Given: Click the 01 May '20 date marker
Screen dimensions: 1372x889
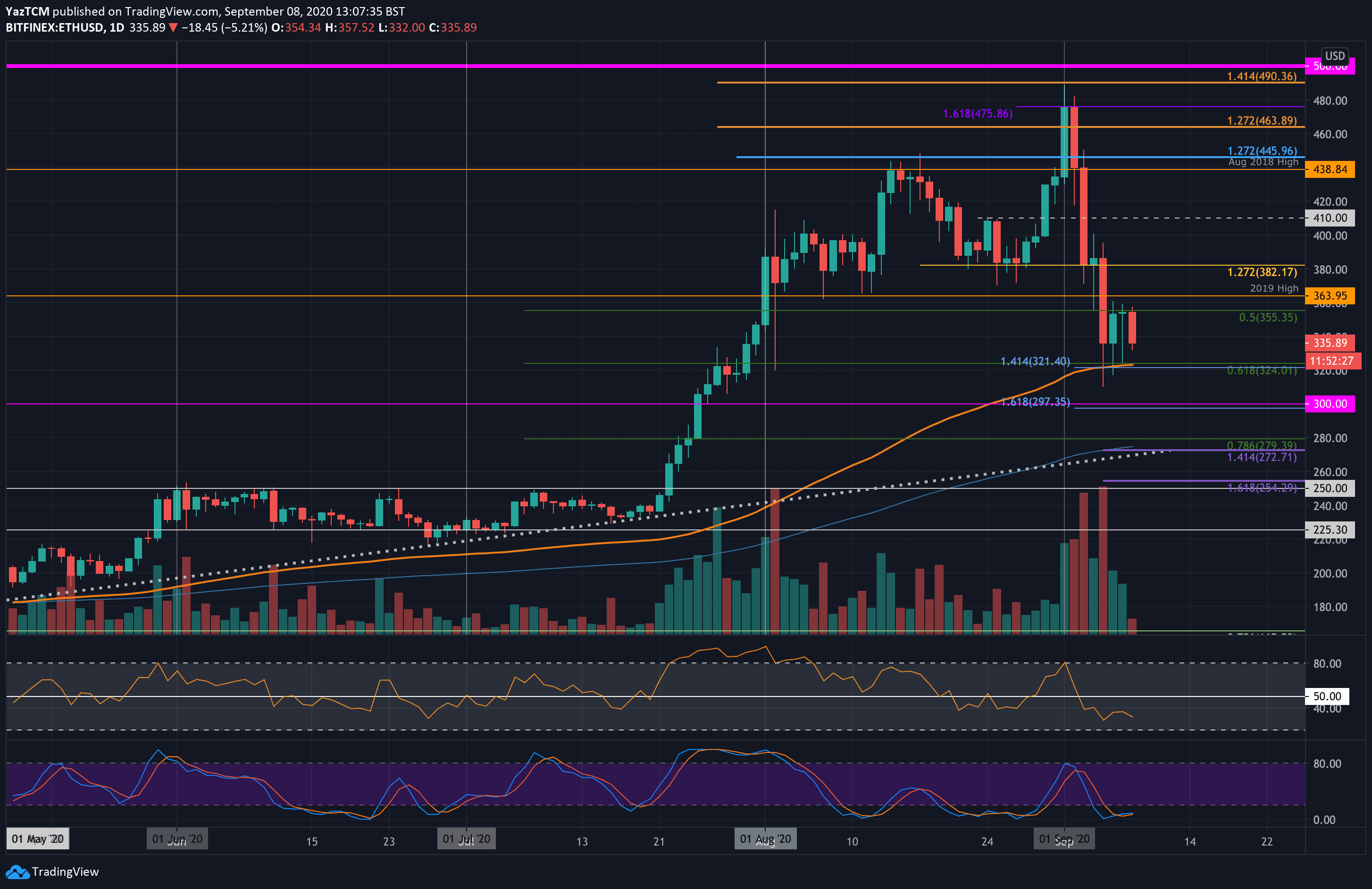Looking at the screenshot, I should pyautogui.click(x=37, y=839).
